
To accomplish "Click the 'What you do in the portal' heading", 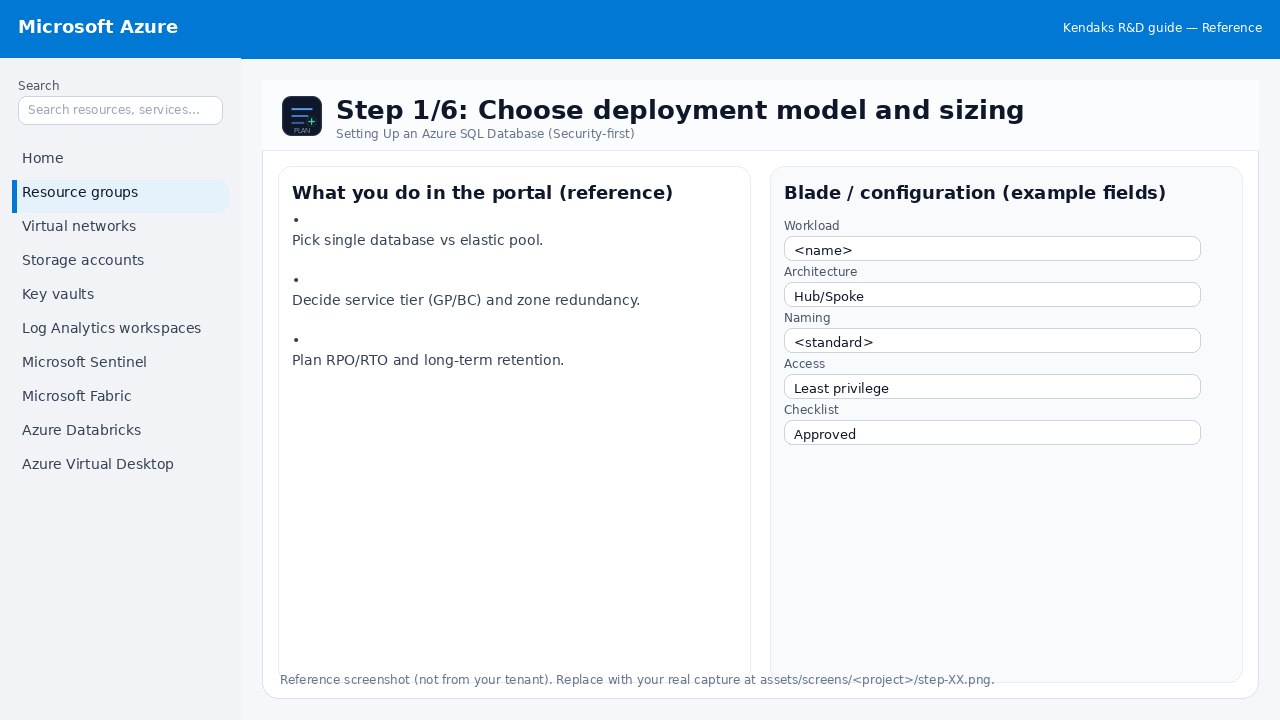I will pos(482,192).
